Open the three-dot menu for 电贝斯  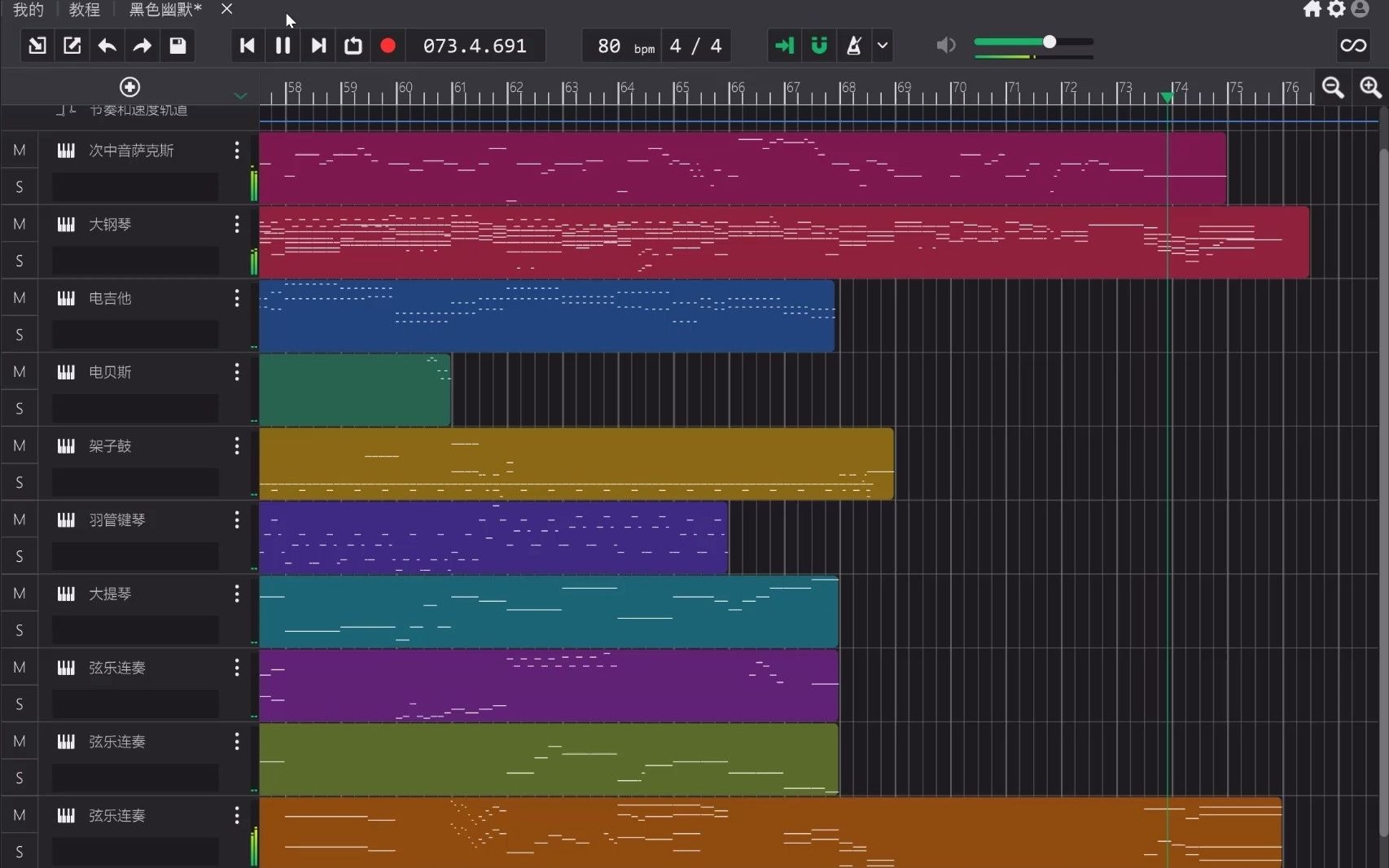(x=237, y=372)
